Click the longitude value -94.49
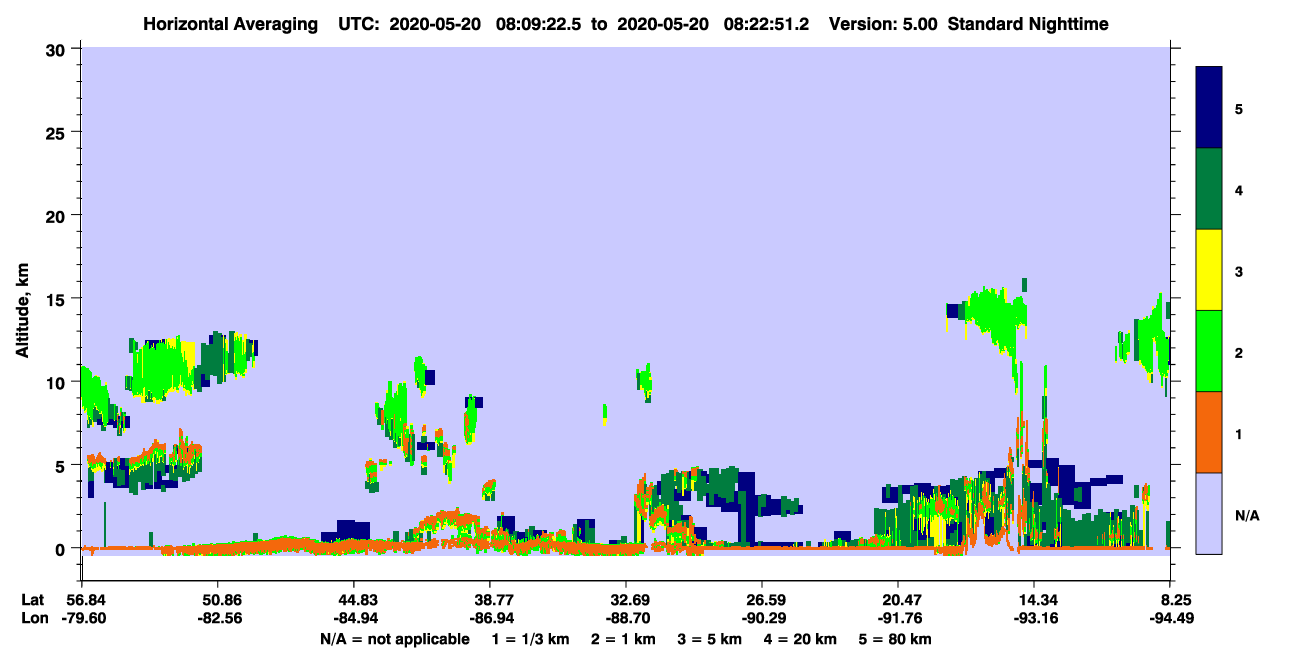1300x667 pixels. (1170, 618)
